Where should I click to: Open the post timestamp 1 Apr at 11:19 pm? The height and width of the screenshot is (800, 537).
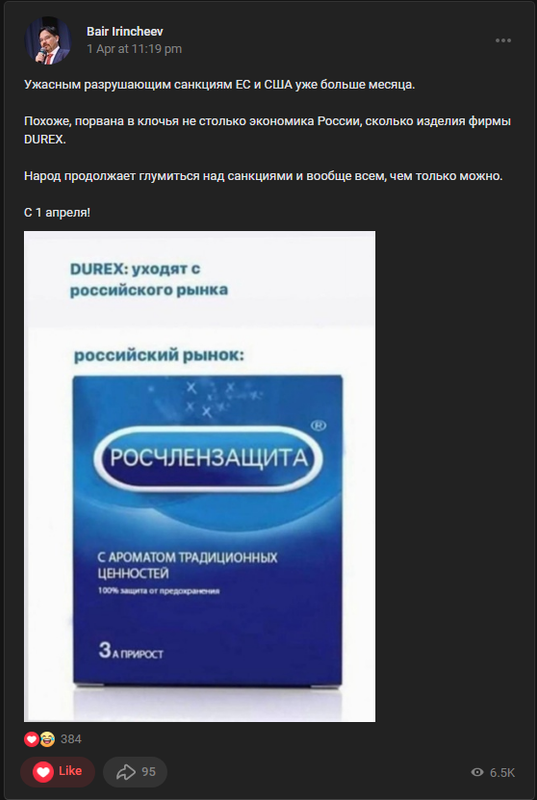point(134,49)
